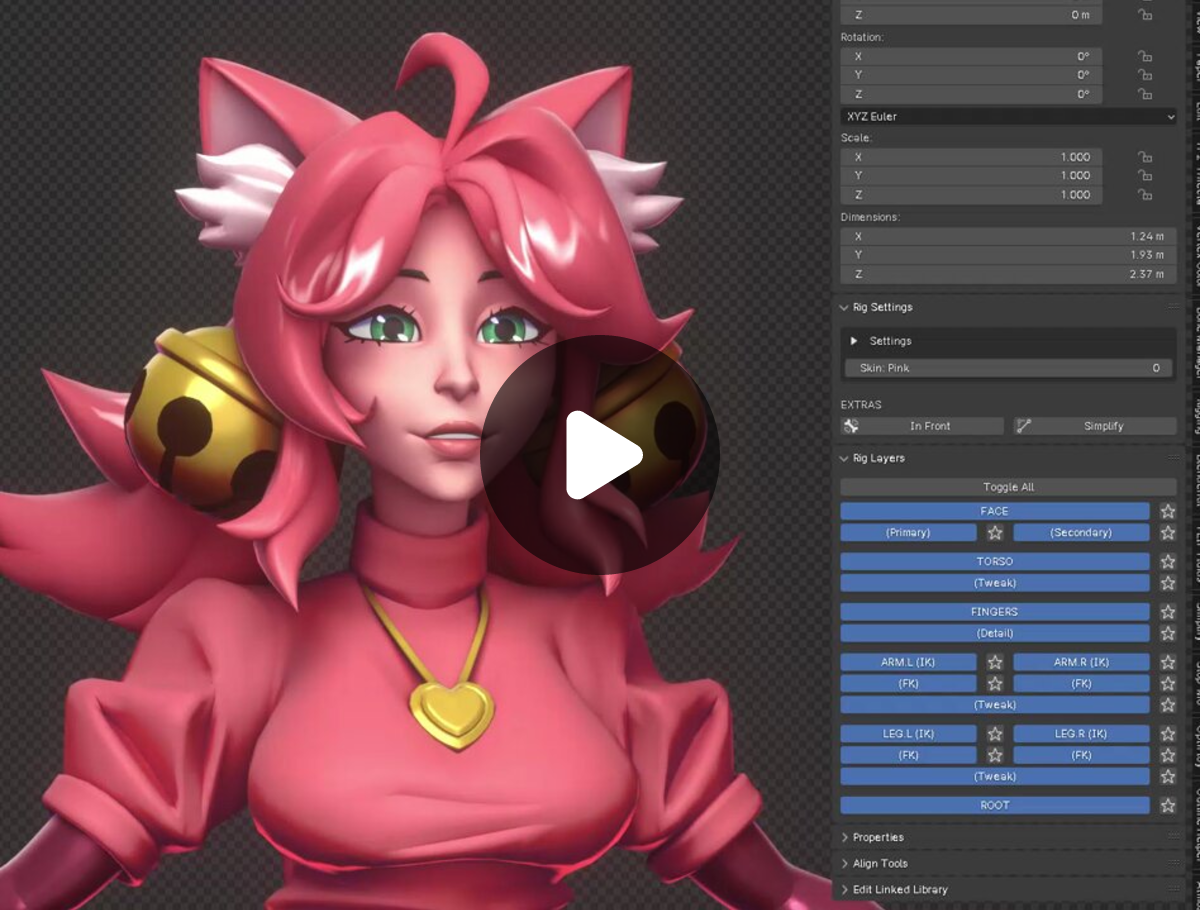The height and width of the screenshot is (910, 1200).
Task: Click the star icon beside the (Detail) layer
Action: [1167, 633]
